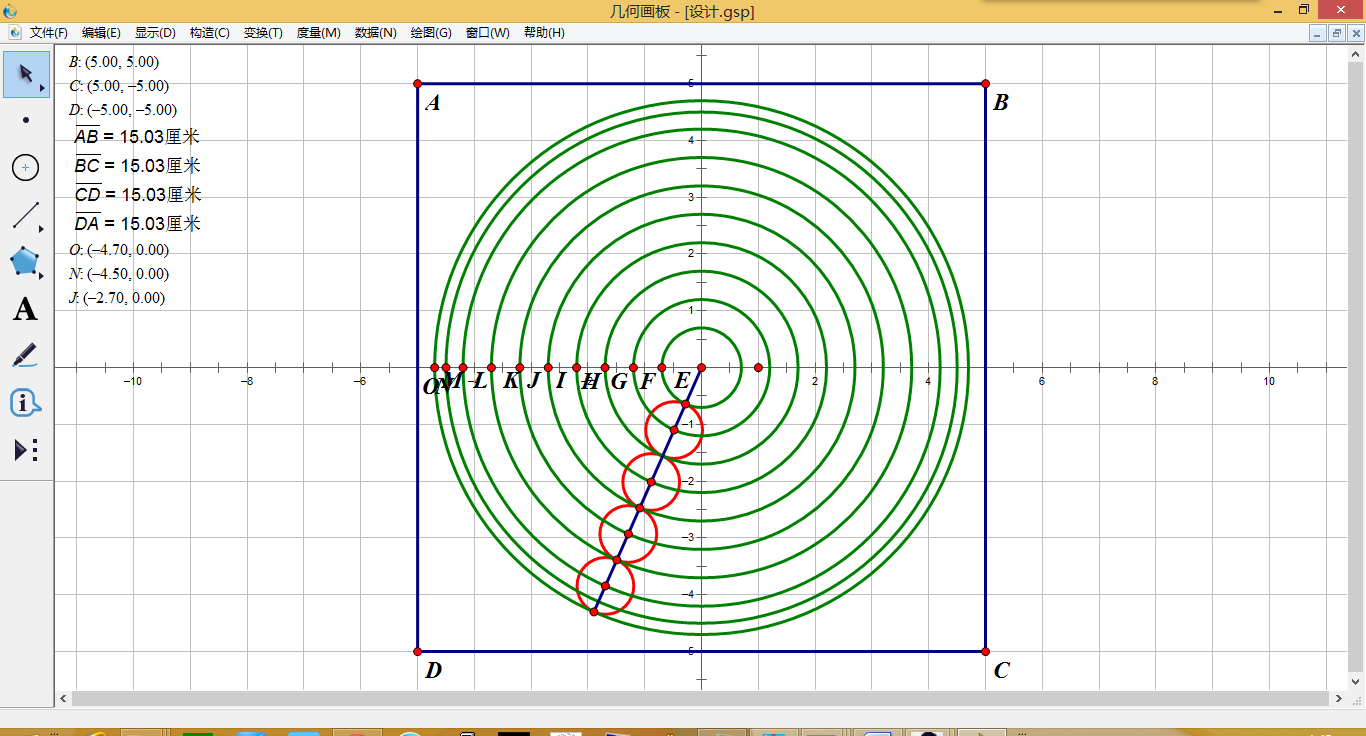Open the 构造(C) menu

click(210, 33)
